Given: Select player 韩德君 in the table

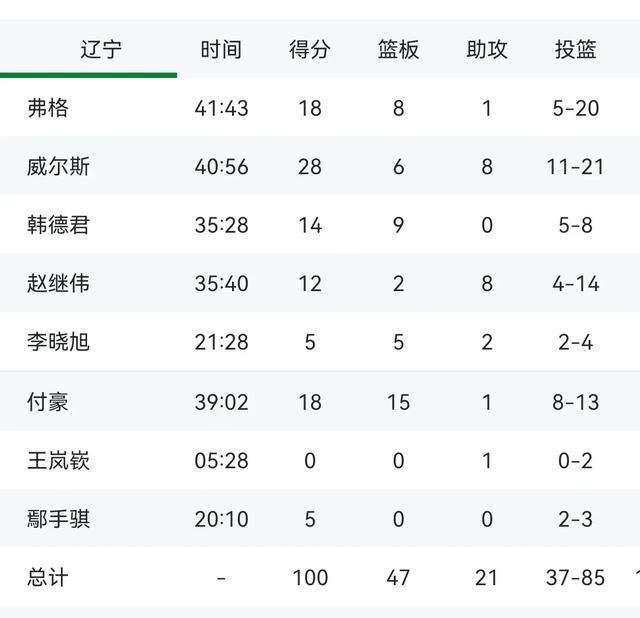Looking at the screenshot, I should pyautogui.click(x=58, y=225).
